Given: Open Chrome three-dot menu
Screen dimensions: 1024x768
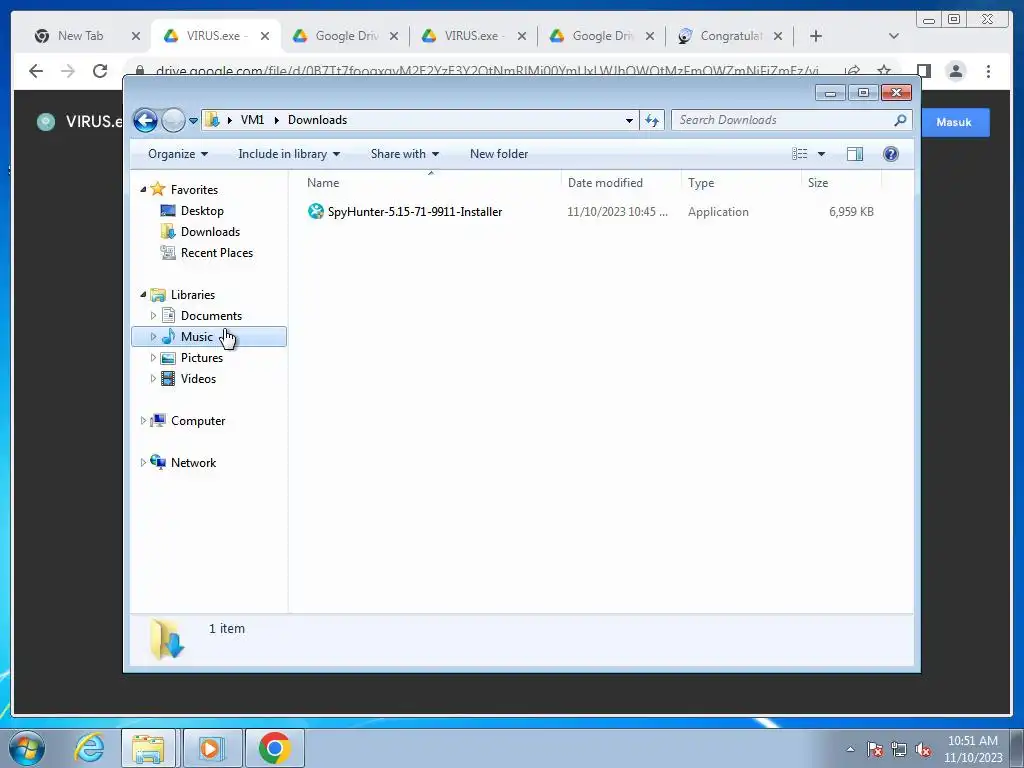Looking at the screenshot, I should pyautogui.click(x=988, y=71).
